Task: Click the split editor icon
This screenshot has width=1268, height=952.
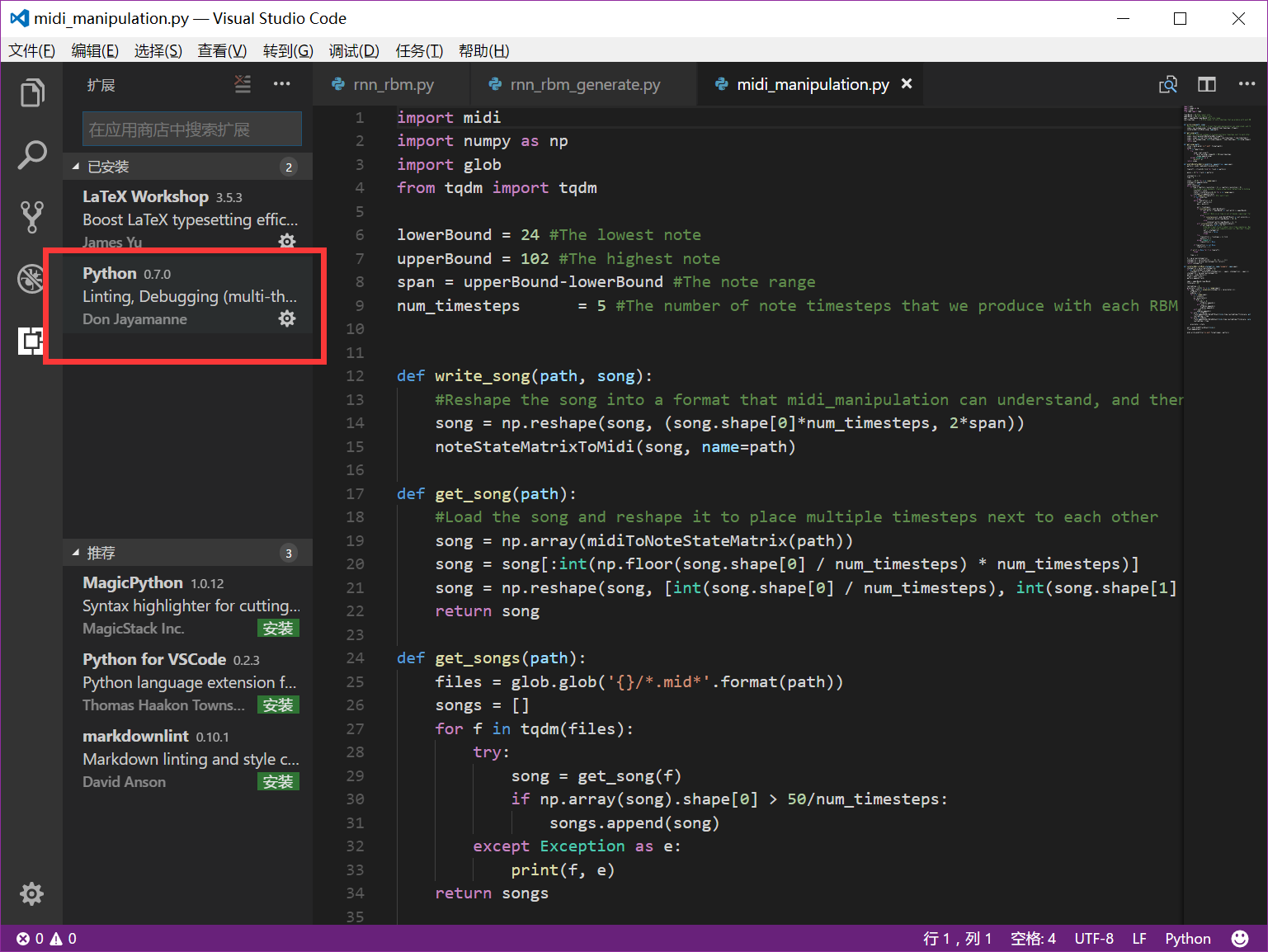Action: tap(1206, 83)
